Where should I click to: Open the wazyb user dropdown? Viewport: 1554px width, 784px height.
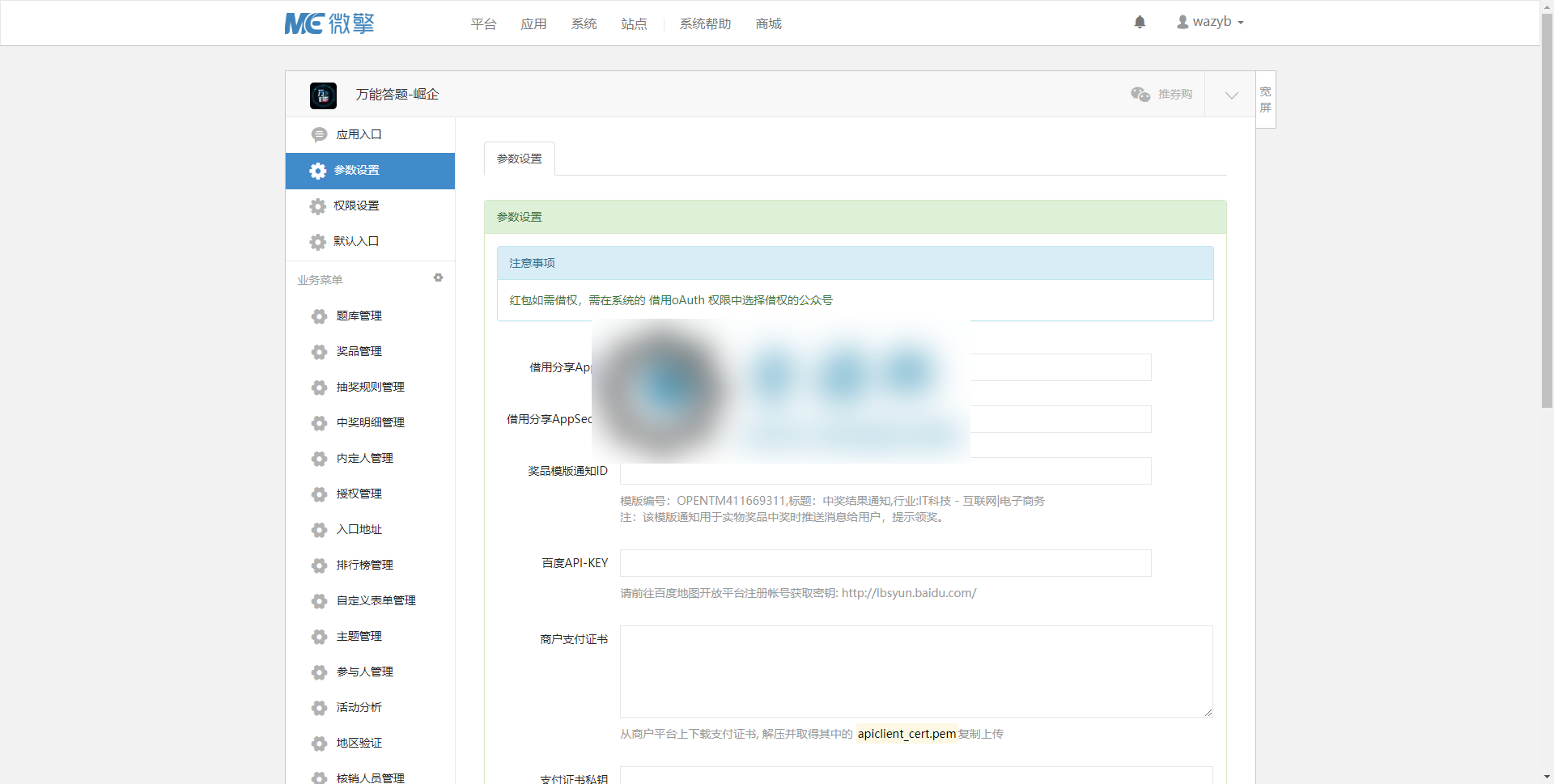pos(1210,22)
